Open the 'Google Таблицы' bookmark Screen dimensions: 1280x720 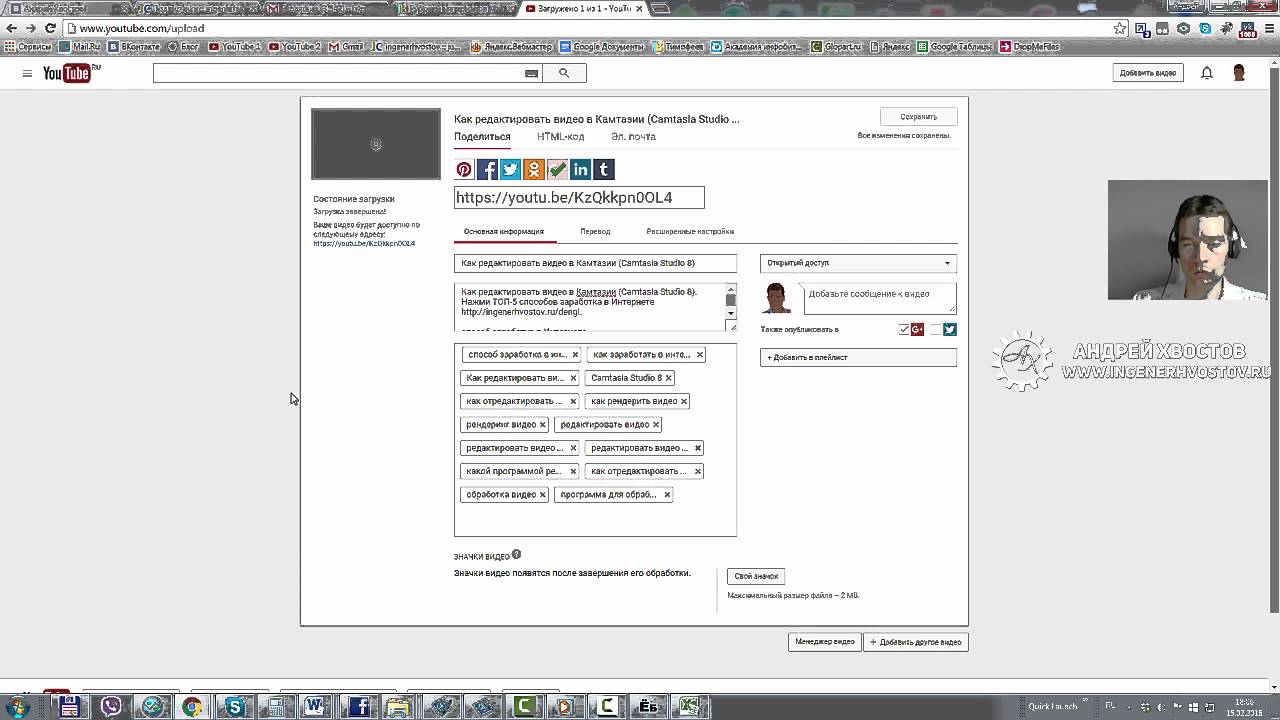955,46
